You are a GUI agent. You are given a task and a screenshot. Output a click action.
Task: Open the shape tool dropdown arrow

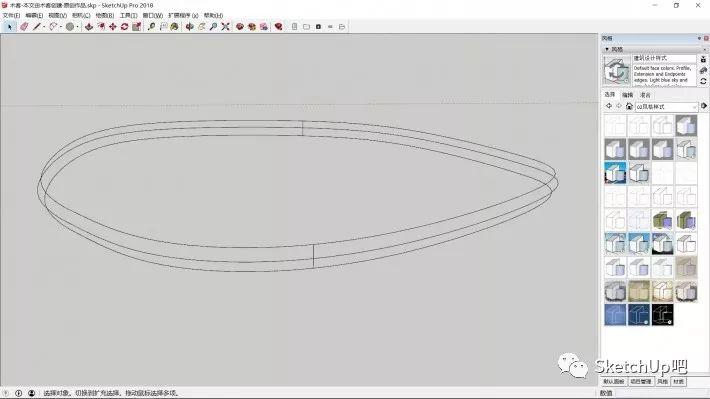click(x=77, y=27)
